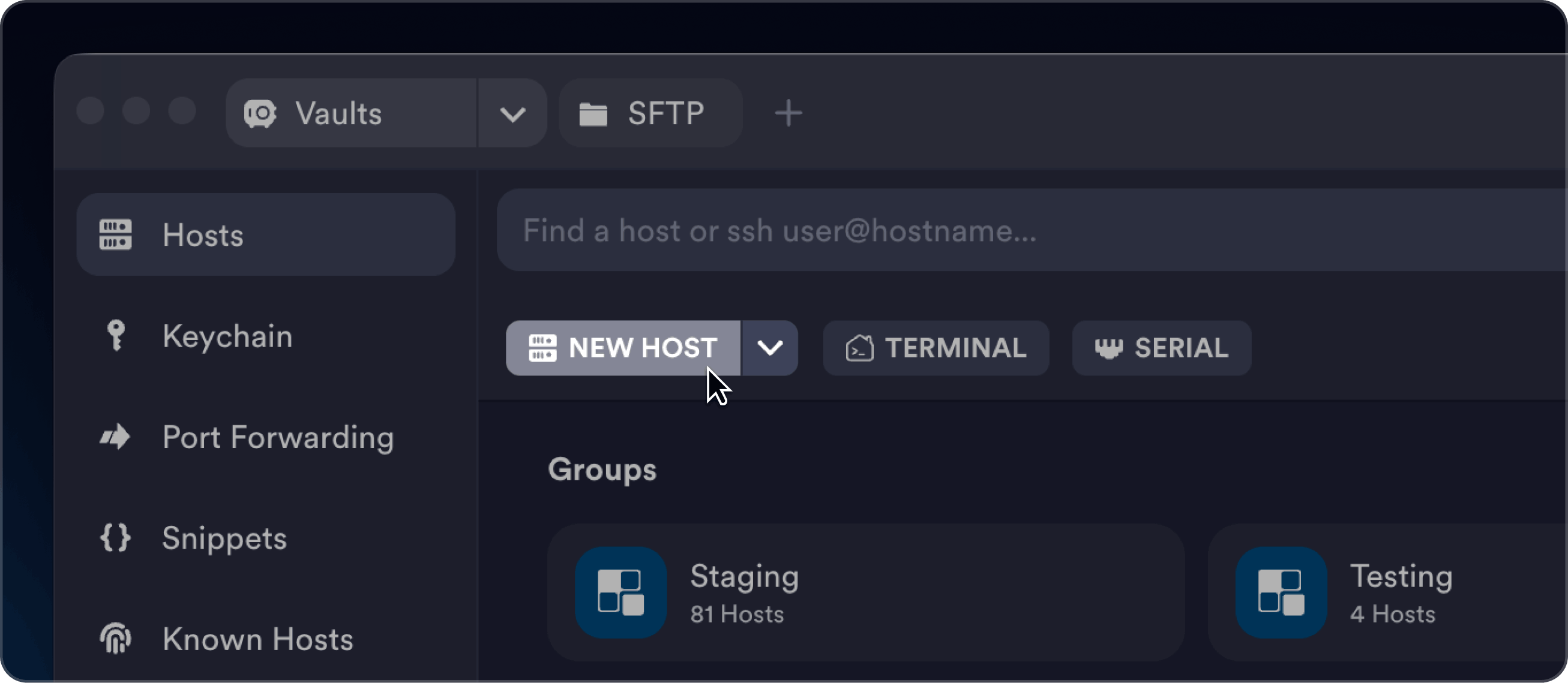
Task: Click the server icon on NEW HOST
Action: pyautogui.click(x=542, y=348)
